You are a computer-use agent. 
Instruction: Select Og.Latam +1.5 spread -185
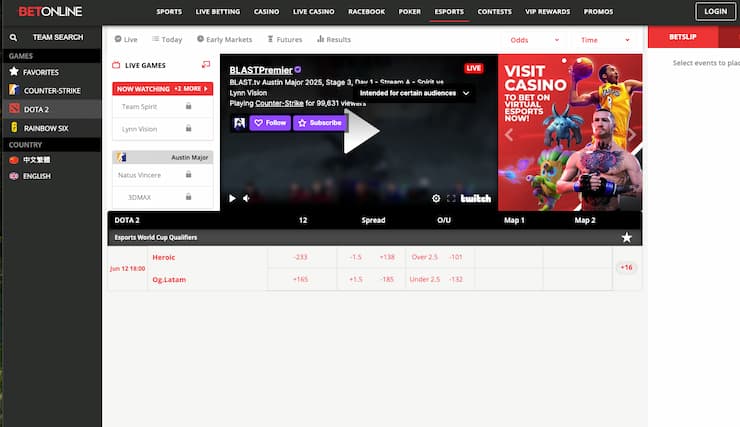(x=371, y=279)
